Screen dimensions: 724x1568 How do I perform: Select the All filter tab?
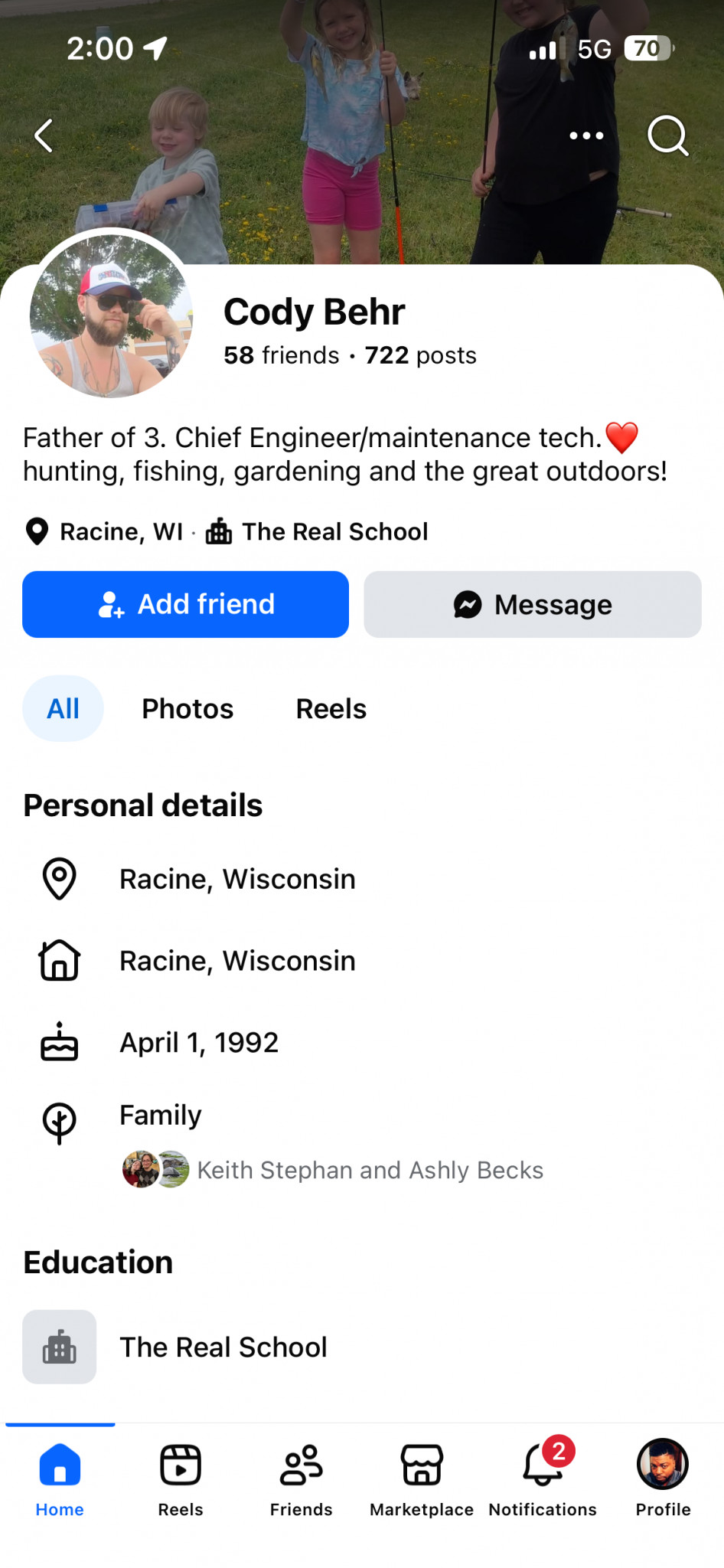(x=63, y=709)
